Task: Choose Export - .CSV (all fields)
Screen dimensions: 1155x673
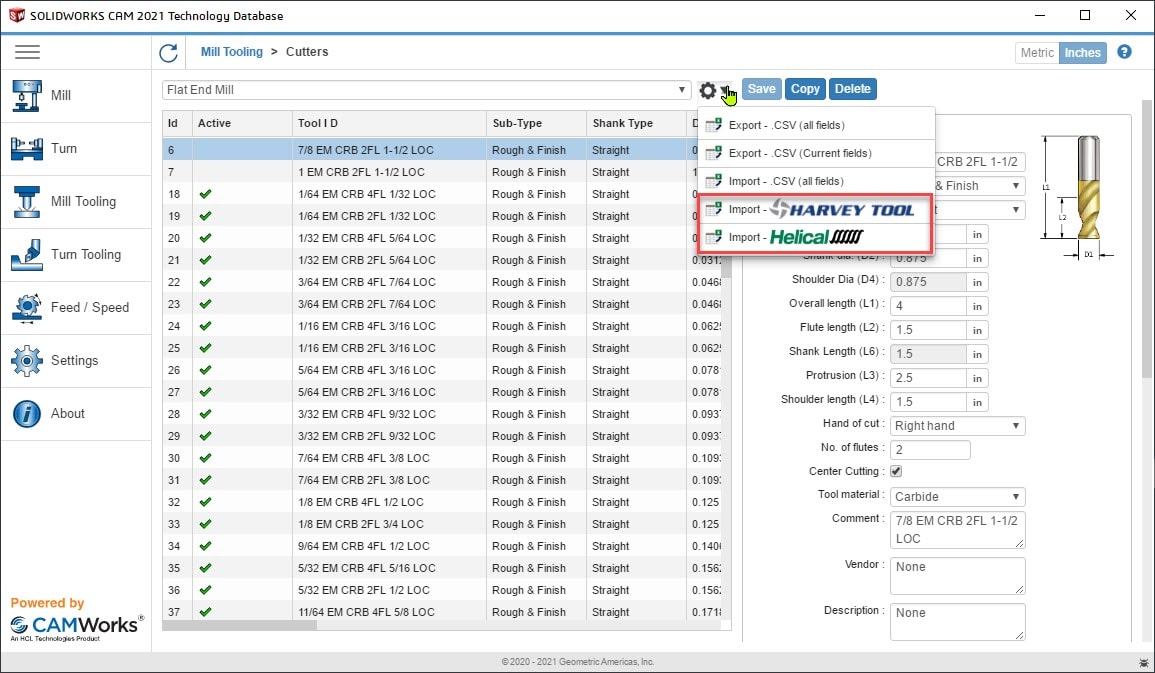Action: click(816, 125)
